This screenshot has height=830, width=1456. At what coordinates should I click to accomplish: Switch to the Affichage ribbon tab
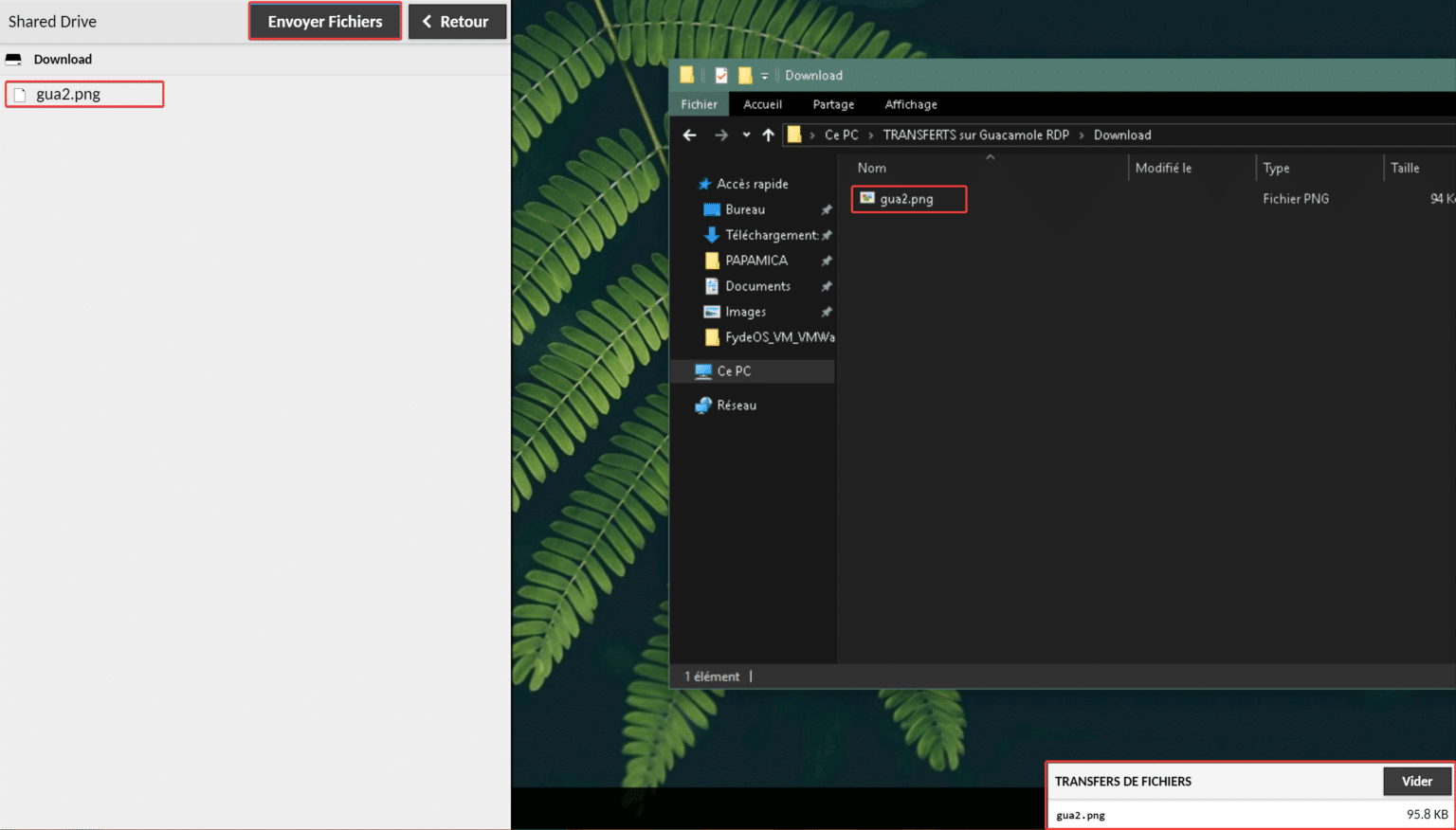point(910,104)
